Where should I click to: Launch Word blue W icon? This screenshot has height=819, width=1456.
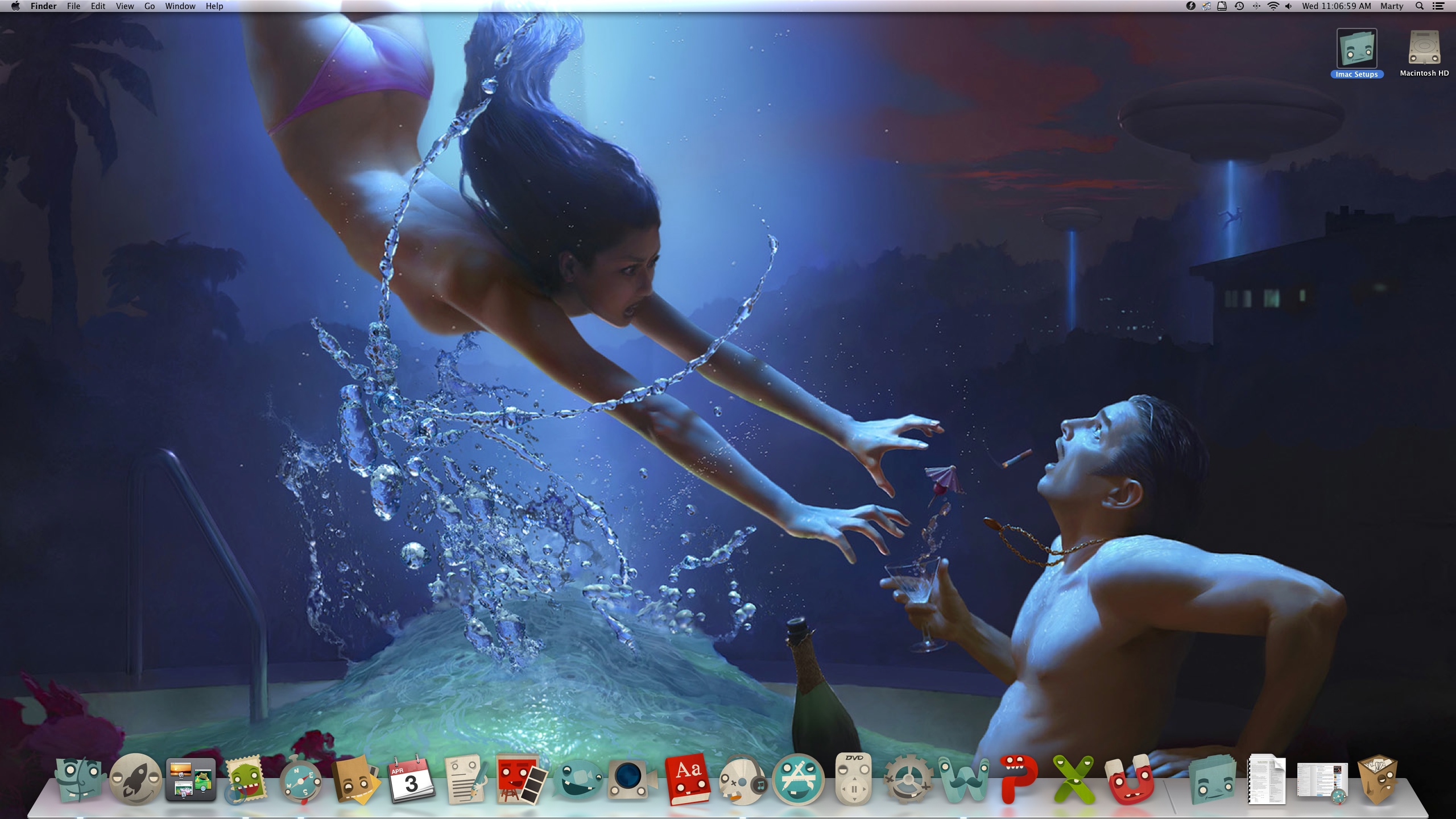tap(963, 779)
